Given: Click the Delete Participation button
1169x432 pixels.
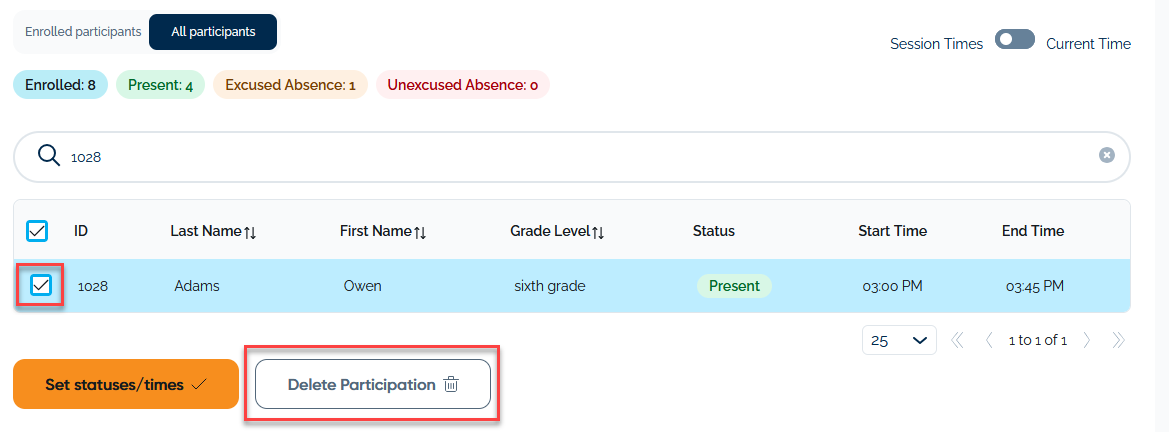Looking at the screenshot, I should (372, 384).
